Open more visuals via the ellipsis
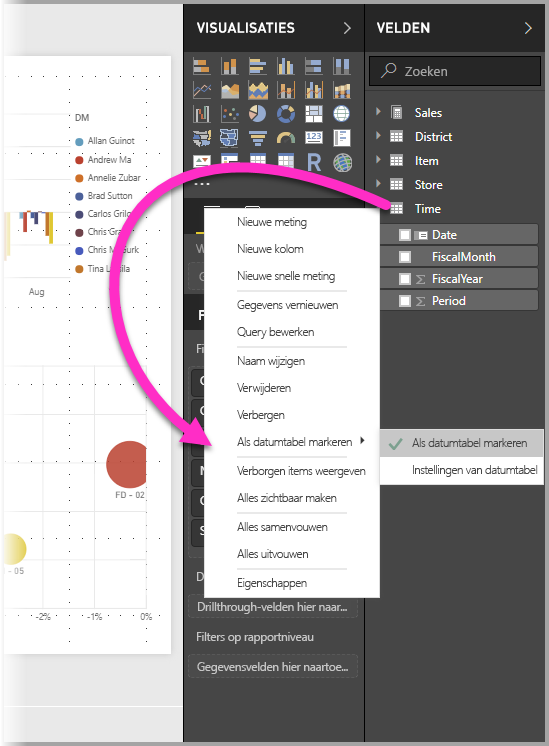The height and width of the screenshot is (746, 549). coord(202,184)
